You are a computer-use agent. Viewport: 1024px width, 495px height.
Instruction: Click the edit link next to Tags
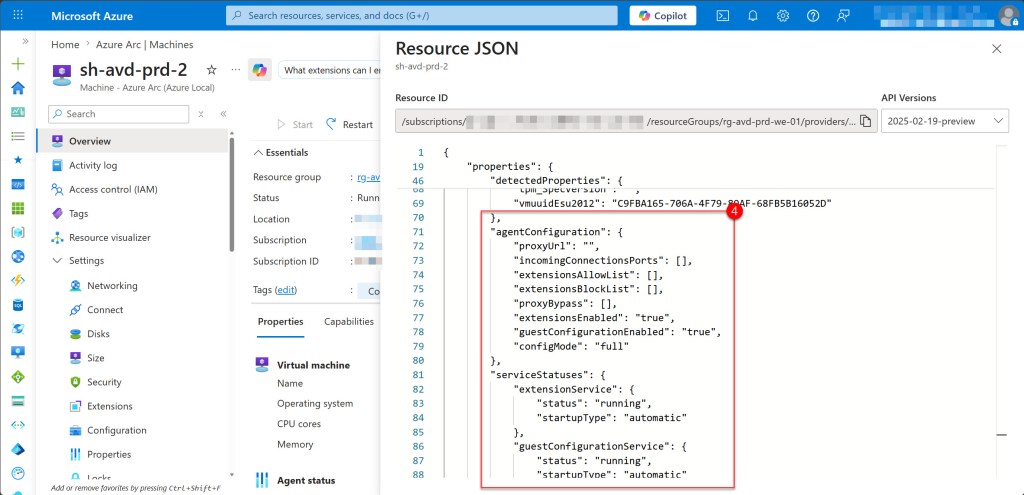tap(286, 290)
